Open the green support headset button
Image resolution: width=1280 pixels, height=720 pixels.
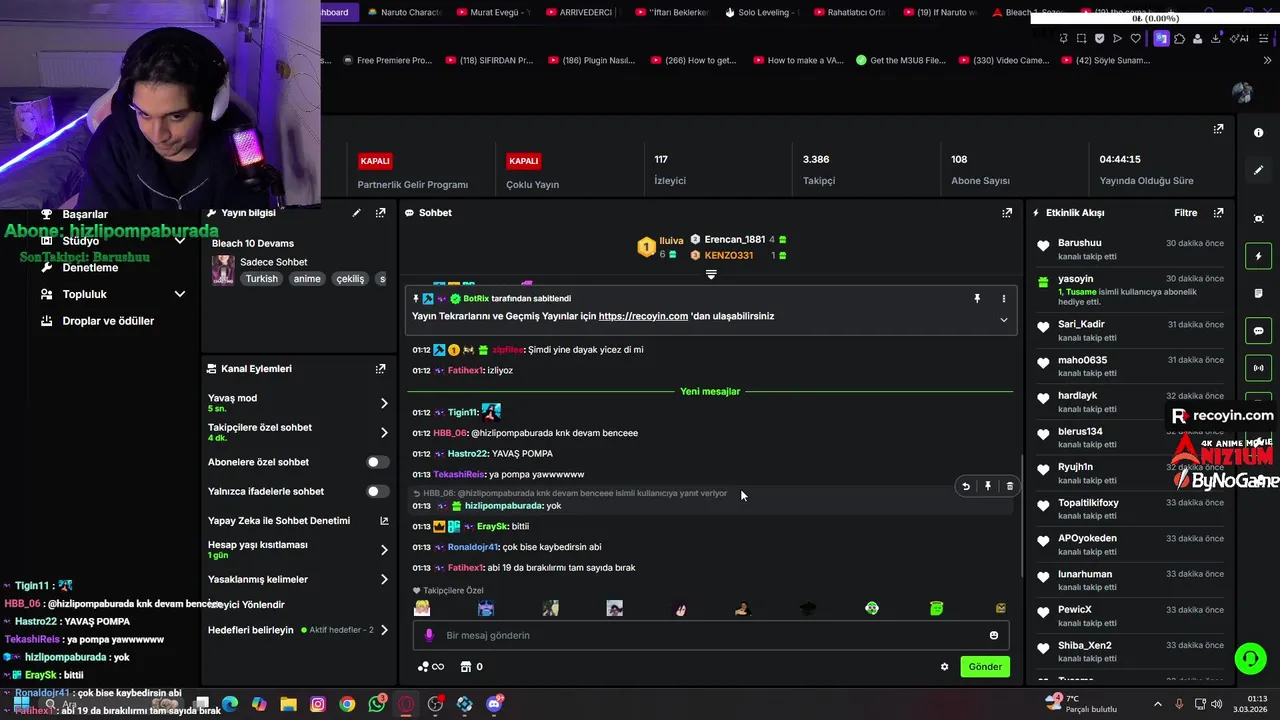pyautogui.click(x=1250, y=658)
